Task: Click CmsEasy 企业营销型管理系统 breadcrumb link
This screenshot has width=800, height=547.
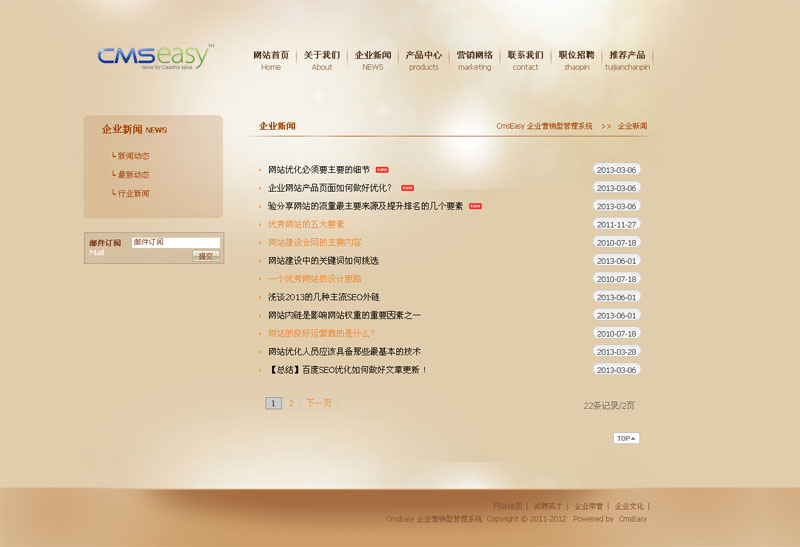Action: pos(544,127)
